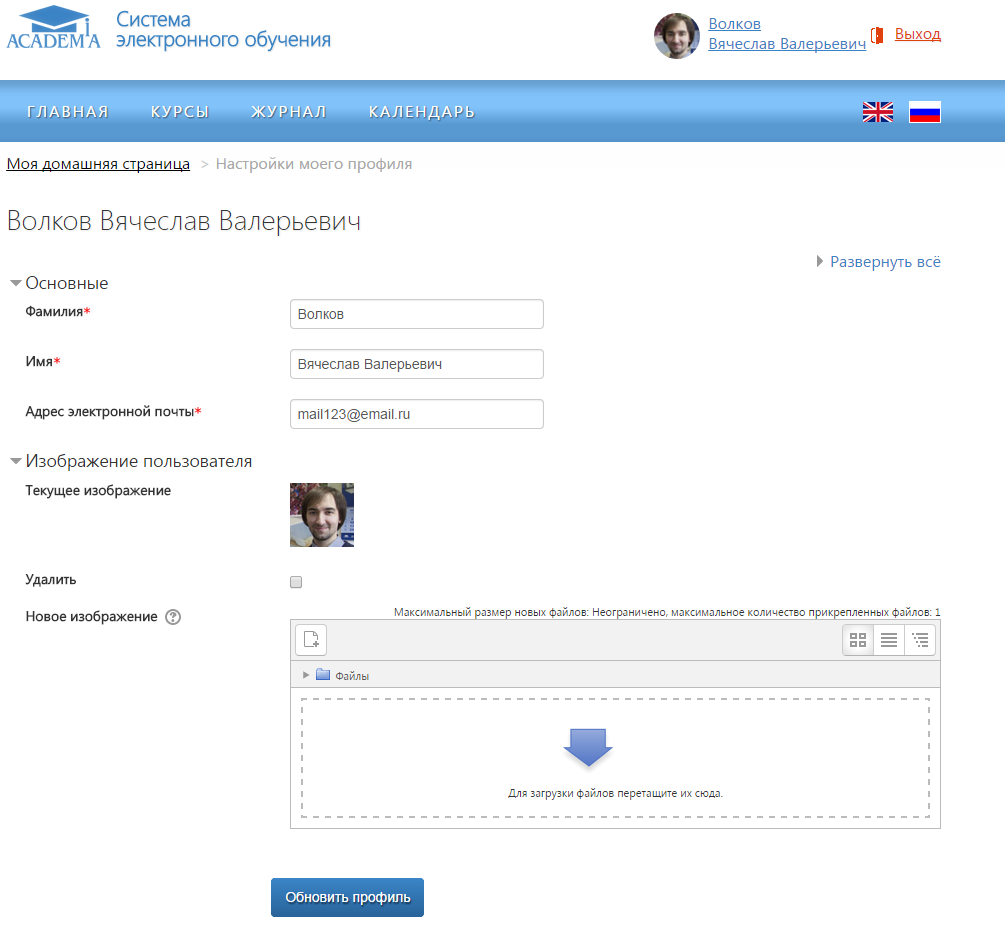The height and width of the screenshot is (929, 1005).
Task: Click the add file icon
Action: pos(311,640)
